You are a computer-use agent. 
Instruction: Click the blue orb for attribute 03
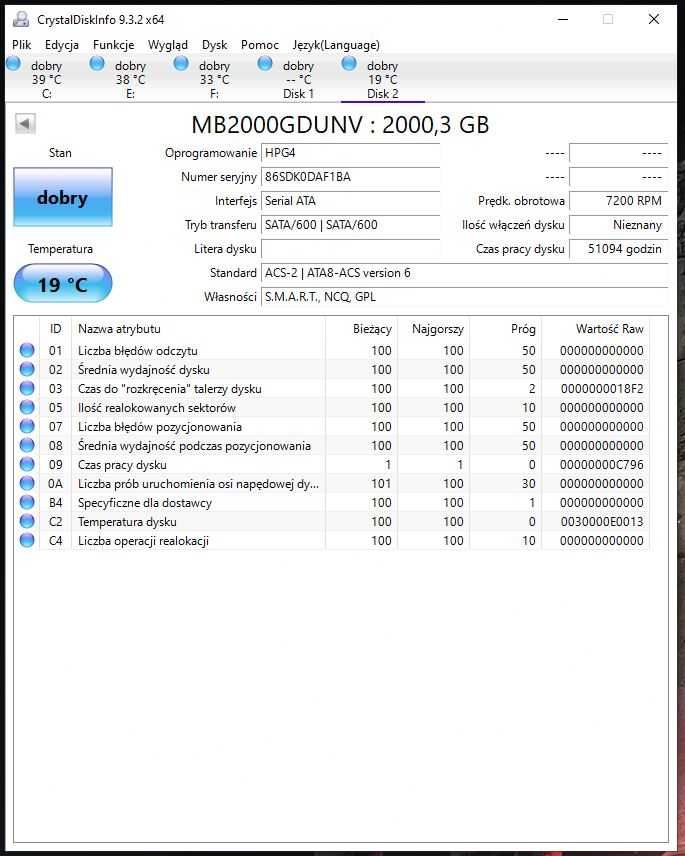click(27, 389)
